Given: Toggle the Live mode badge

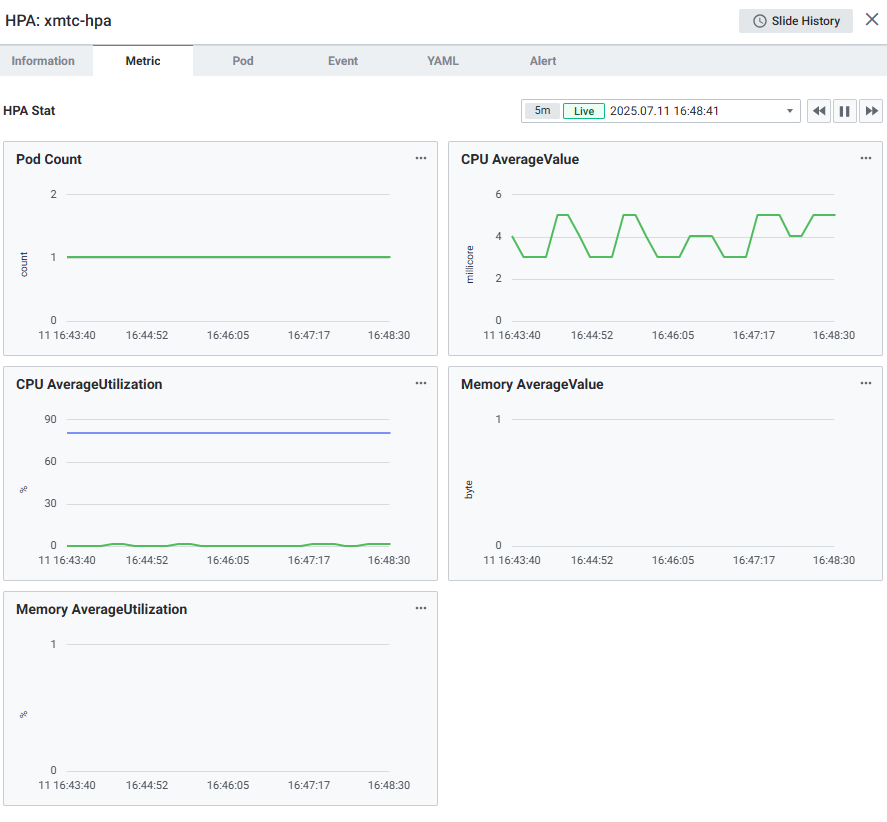Looking at the screenshot, I should (583, 111).
